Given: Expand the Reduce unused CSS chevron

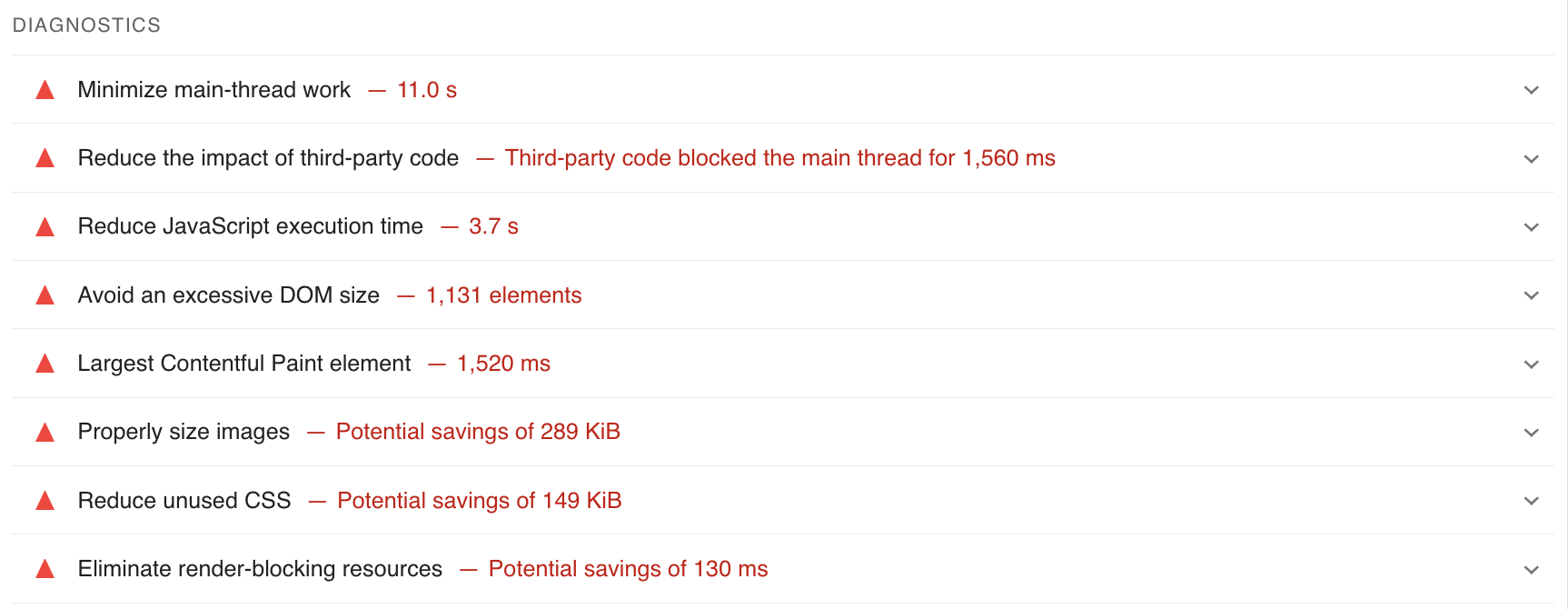Looking at the screenshot, I should (1531, 501).
